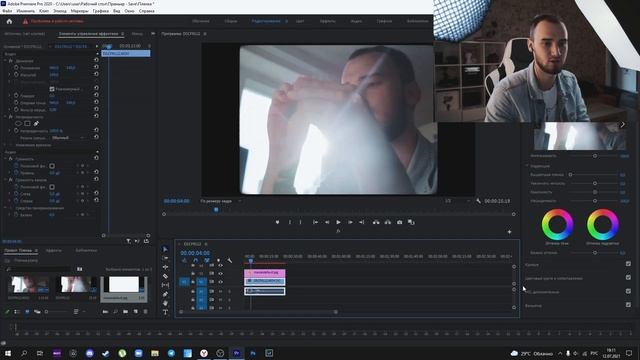
Task: Adjust the highlight tint color wheel
Action: point(603,224)
